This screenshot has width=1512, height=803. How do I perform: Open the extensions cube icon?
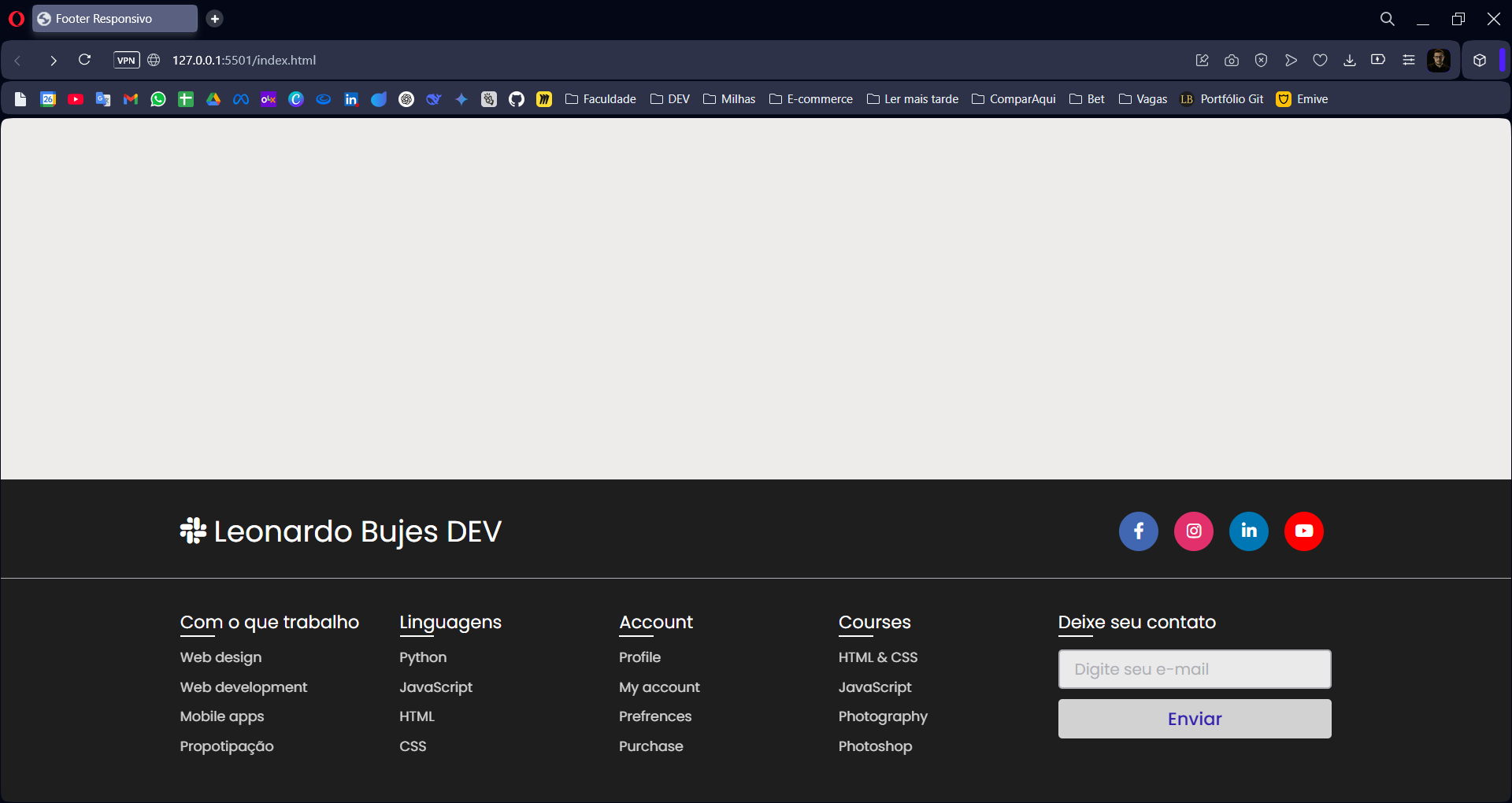[x=1480, y=61]
